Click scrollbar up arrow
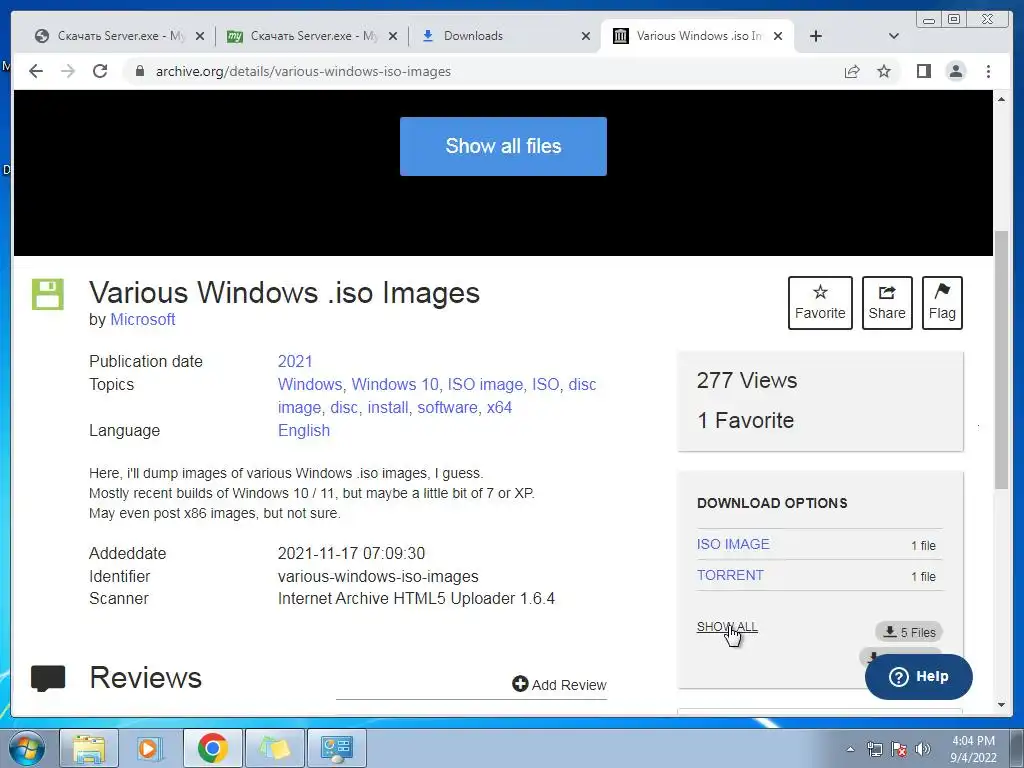The height and width of the screenshot is (768, 1024). click(1001, 99)
